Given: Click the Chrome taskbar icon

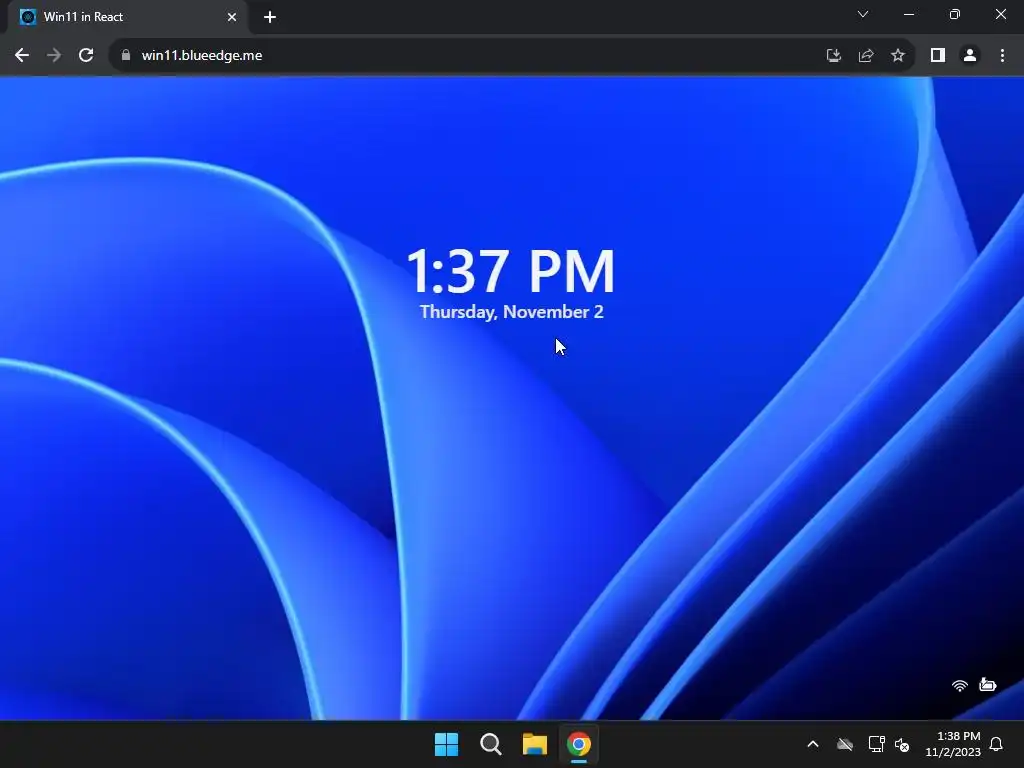Looking at the screenshot, I should [579, 744].
